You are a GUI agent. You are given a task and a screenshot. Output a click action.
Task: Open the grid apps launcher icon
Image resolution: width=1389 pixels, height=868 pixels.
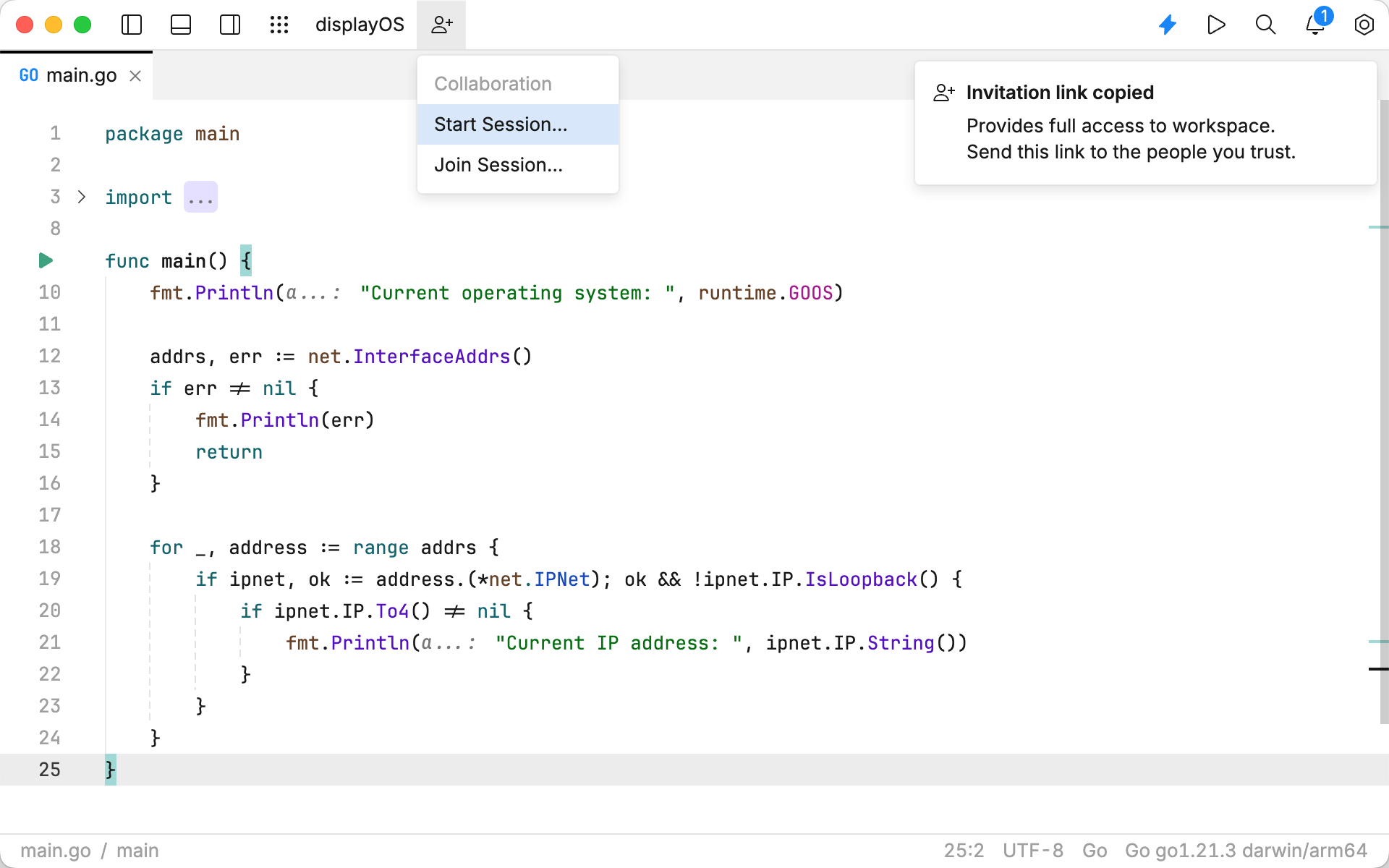tap(279, 25)
